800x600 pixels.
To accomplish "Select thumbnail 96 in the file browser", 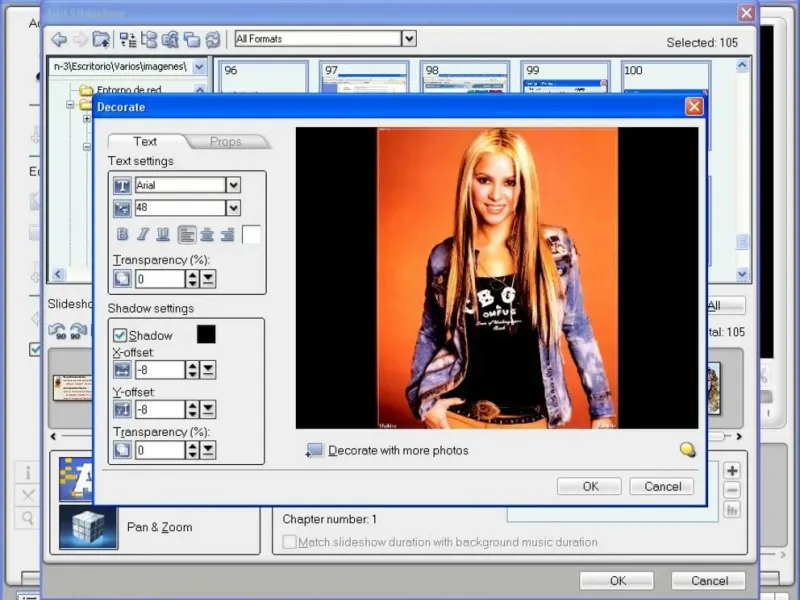I will 264,77.
